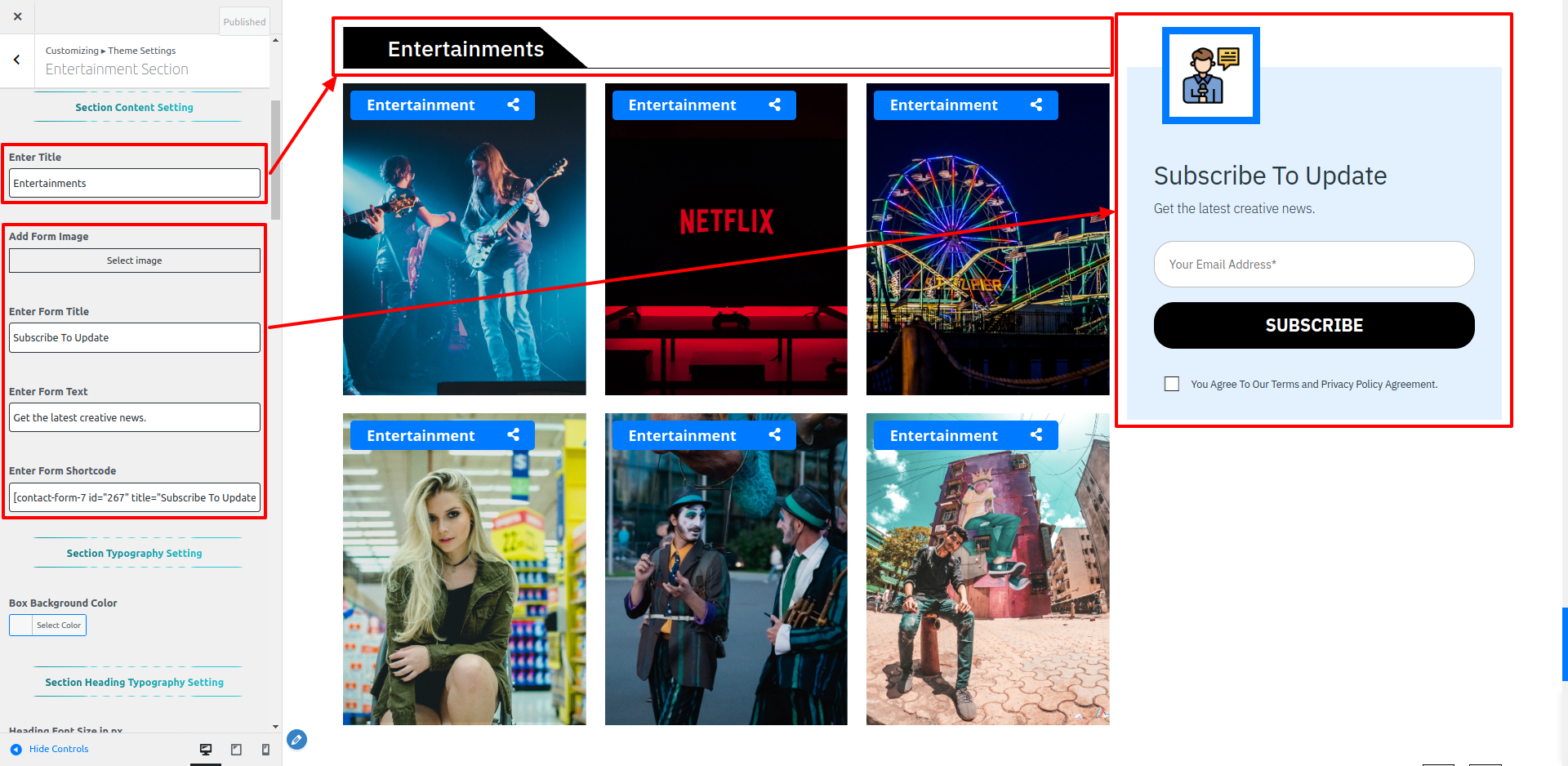This screenshot has width=1568, height=766.
Task: Click the black SUBSCRIBE button
Action: (1314, 325)
